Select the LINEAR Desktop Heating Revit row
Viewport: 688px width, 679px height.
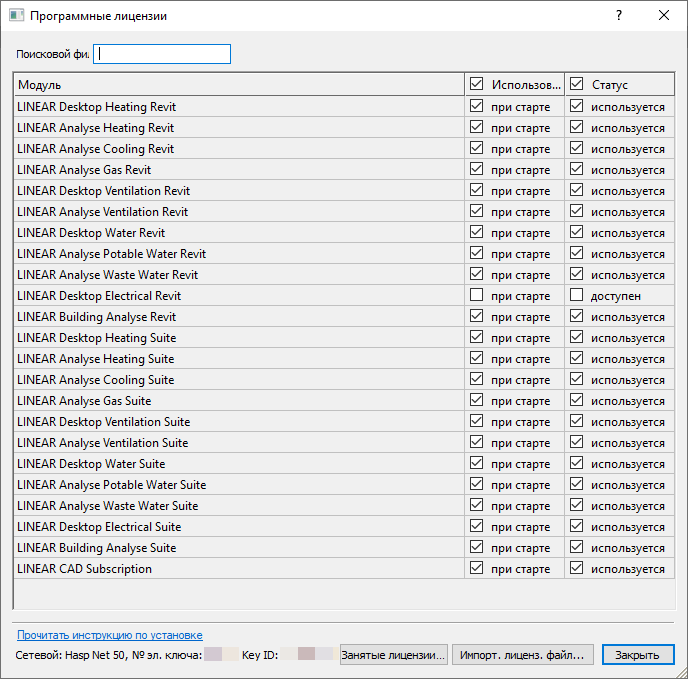(x=344, y=107)
